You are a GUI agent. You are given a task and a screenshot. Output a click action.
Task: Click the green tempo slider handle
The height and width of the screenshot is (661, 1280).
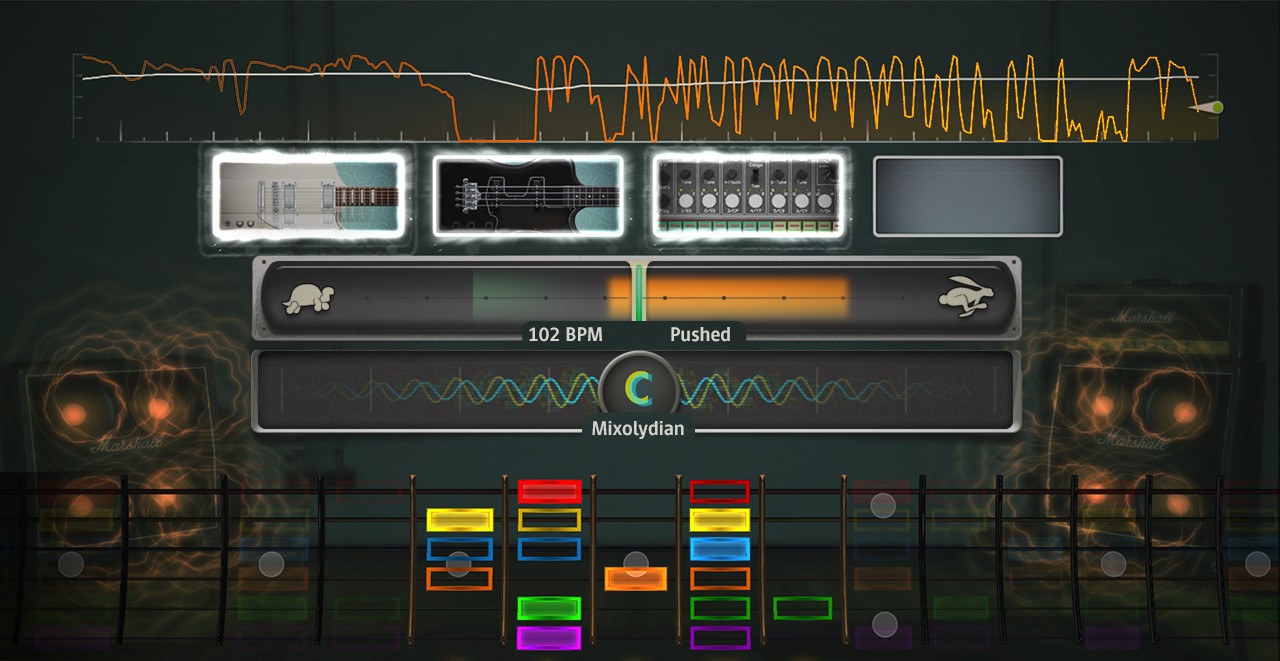(x=637, y=292)
